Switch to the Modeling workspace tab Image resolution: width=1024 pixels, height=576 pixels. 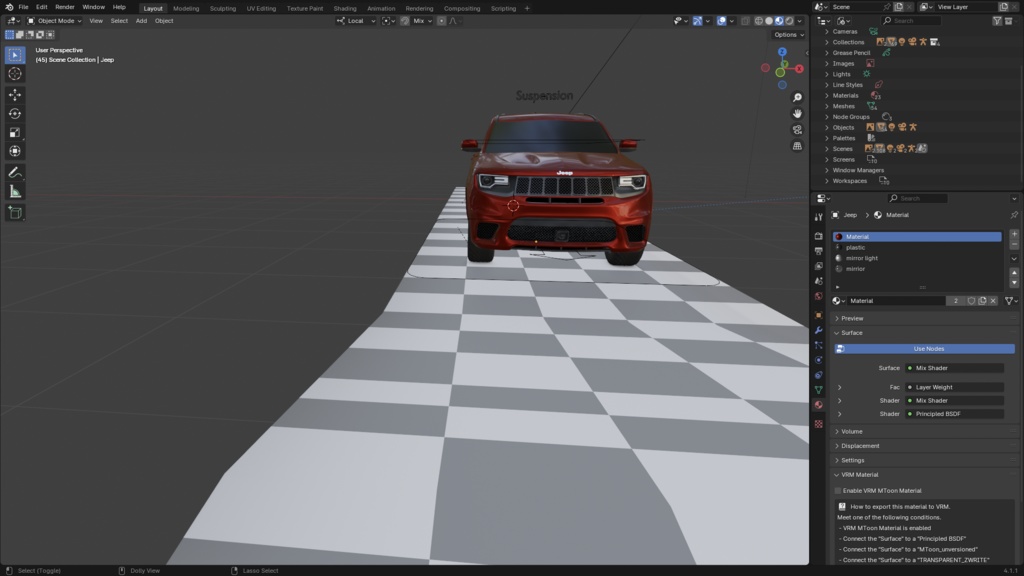pyautogui.click(x=186, y=8)
